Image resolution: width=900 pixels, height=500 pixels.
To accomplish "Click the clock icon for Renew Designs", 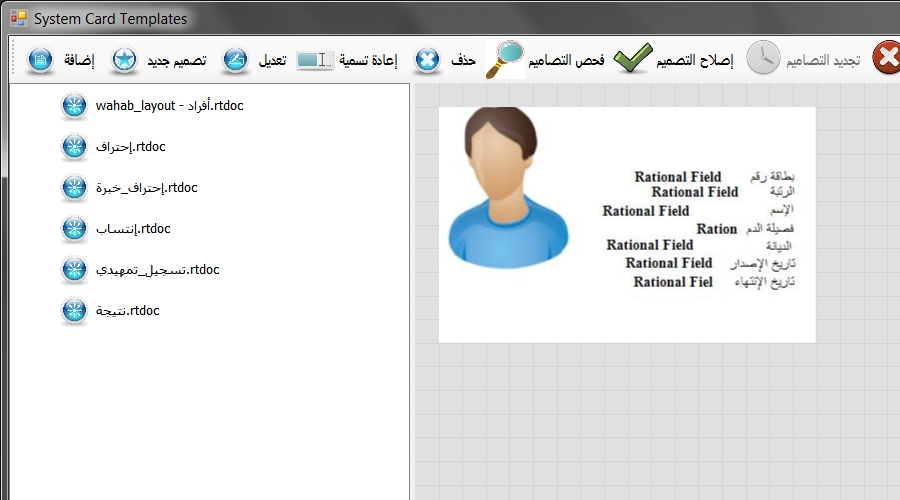I will click(763, 59).
